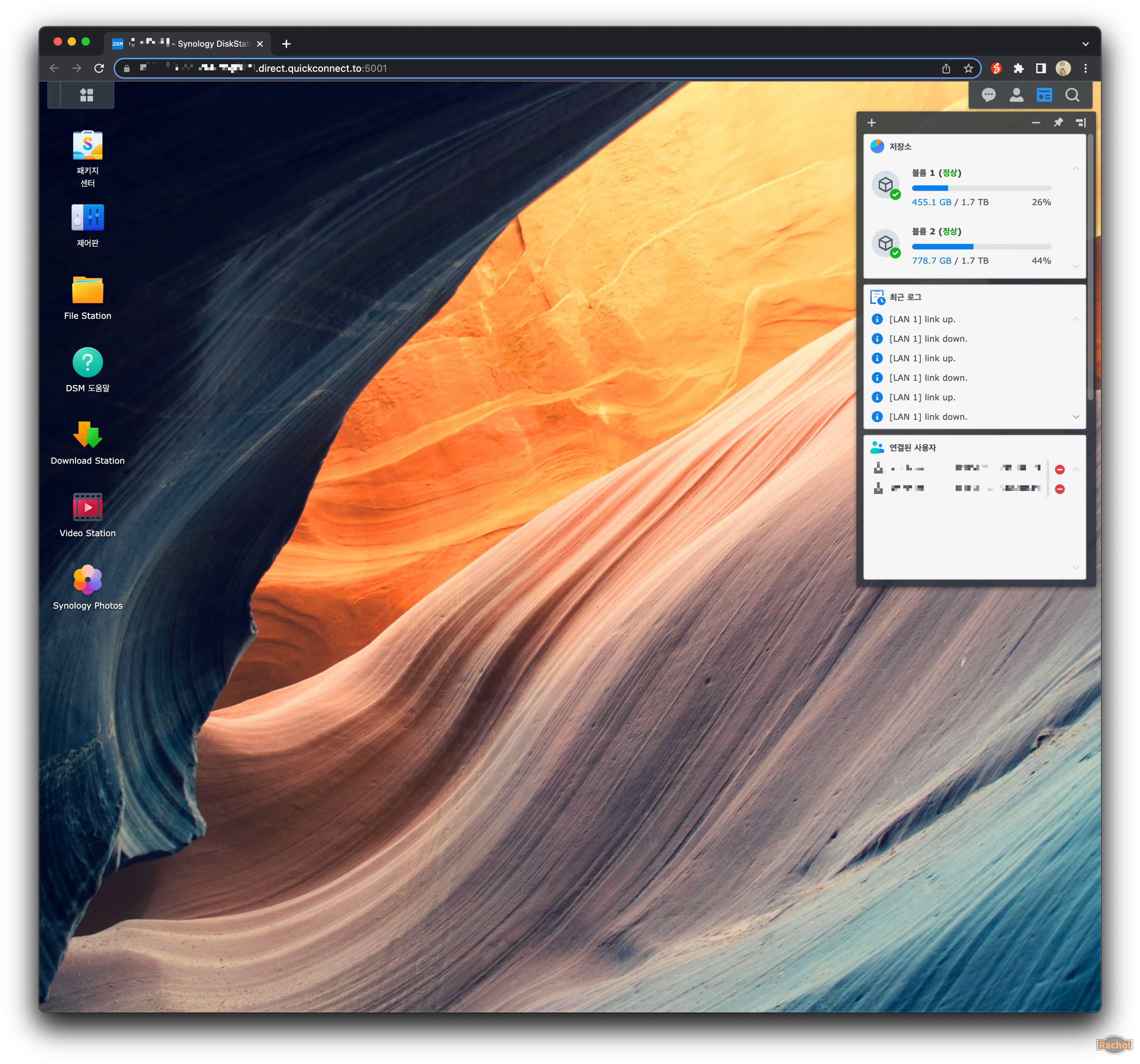
Task: Click the 최근 로그 widget log icon
Action: pyautogui.click(x=877, y=297)
